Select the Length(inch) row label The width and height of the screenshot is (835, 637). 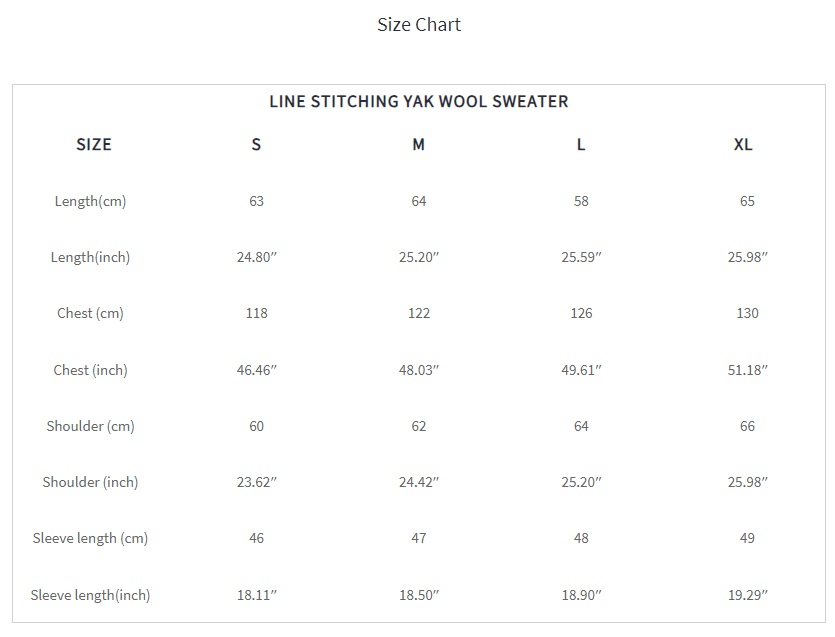pyautogui.click(x=90, y=257)
